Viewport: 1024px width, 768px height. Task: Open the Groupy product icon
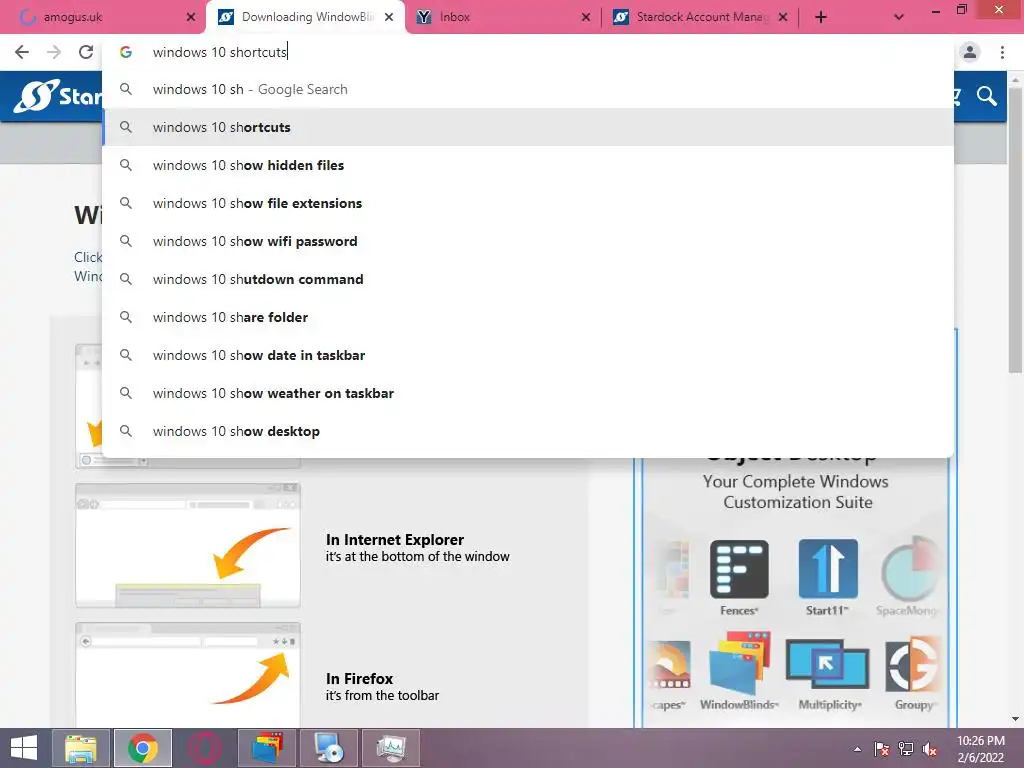tap(913, 664)
